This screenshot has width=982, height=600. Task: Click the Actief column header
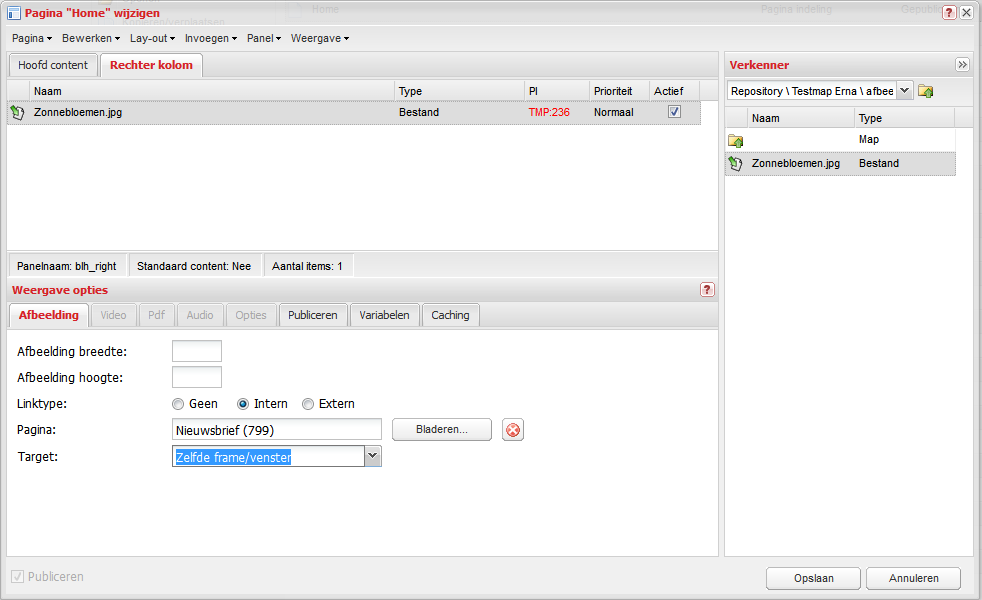(x=674, y=91)
